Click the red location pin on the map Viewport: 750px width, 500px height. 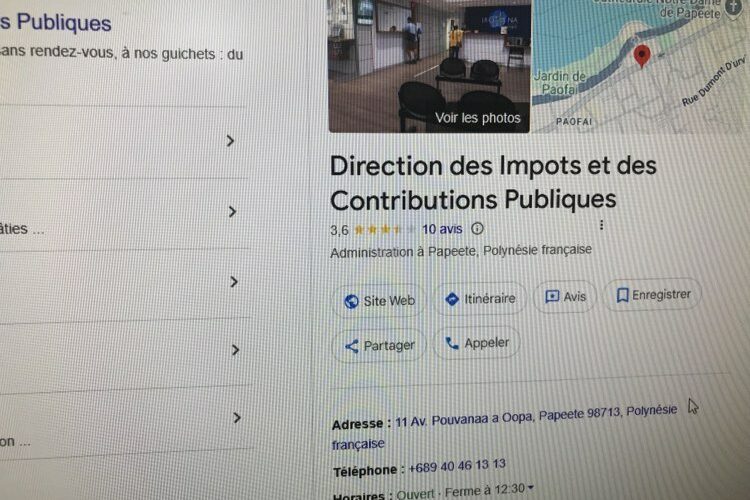click(x=642, y=56)
